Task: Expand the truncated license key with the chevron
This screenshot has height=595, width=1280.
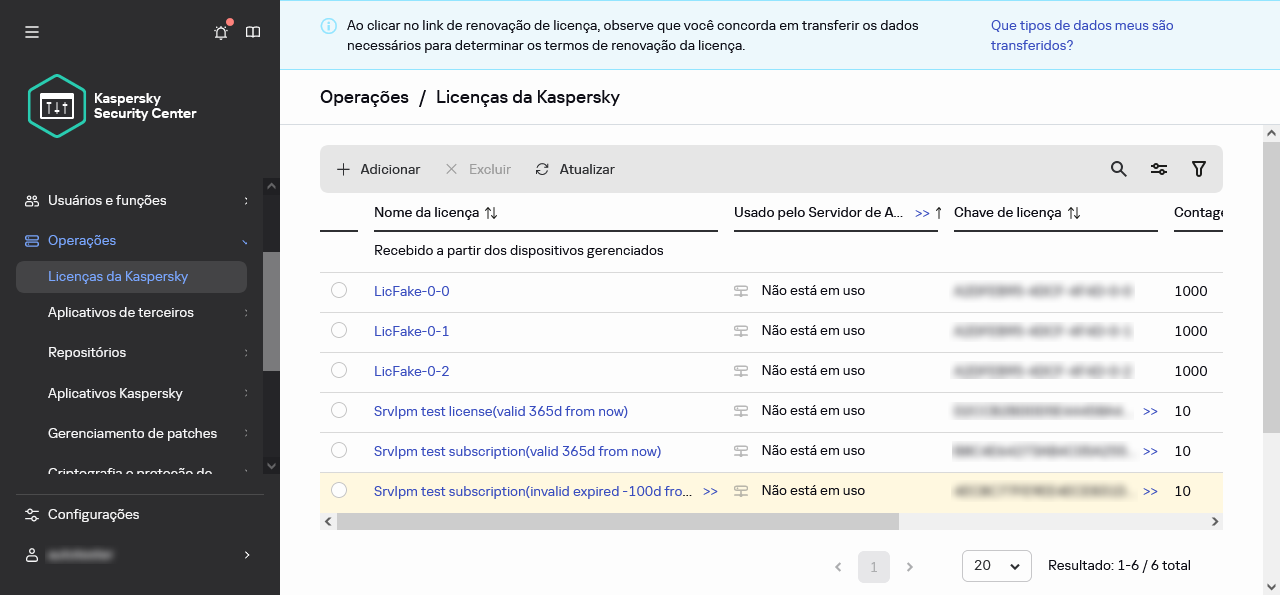Action: 1150,411
